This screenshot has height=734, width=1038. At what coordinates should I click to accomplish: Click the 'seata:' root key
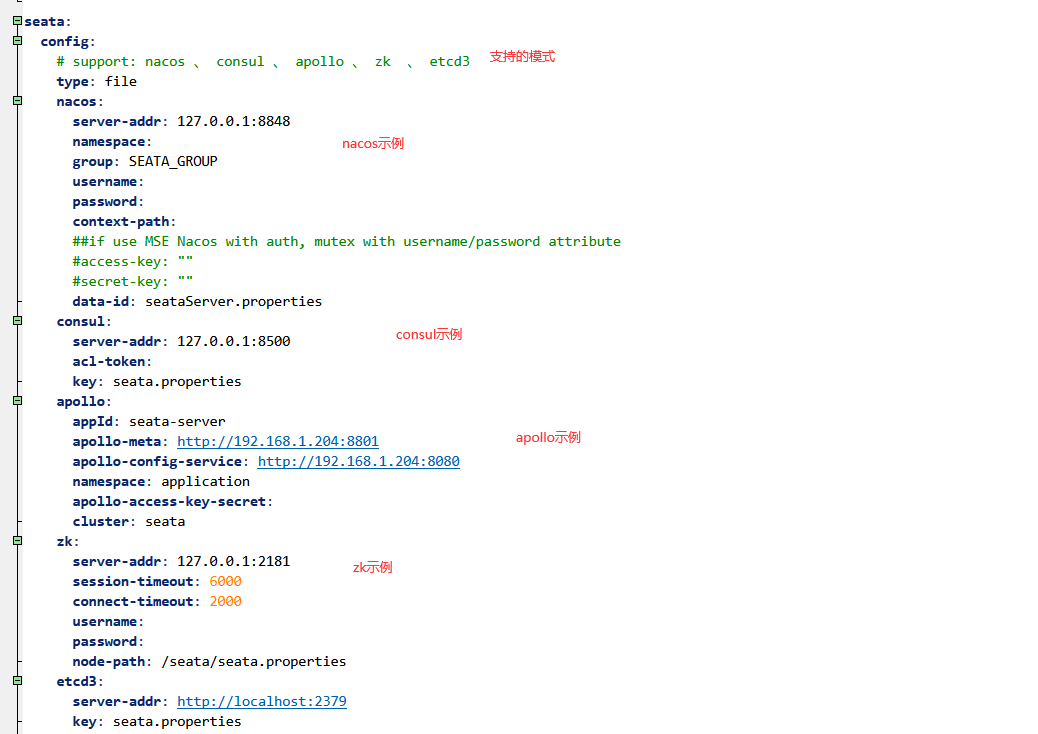point(48,22)
